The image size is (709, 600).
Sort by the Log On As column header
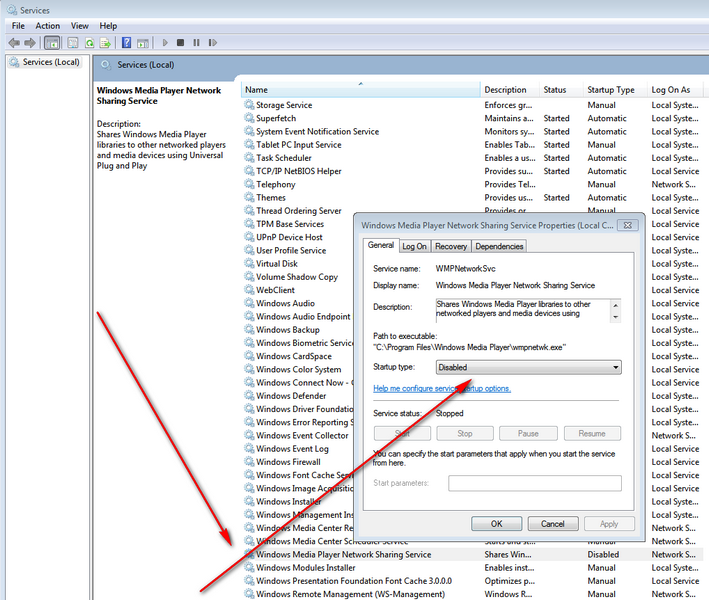676,90
